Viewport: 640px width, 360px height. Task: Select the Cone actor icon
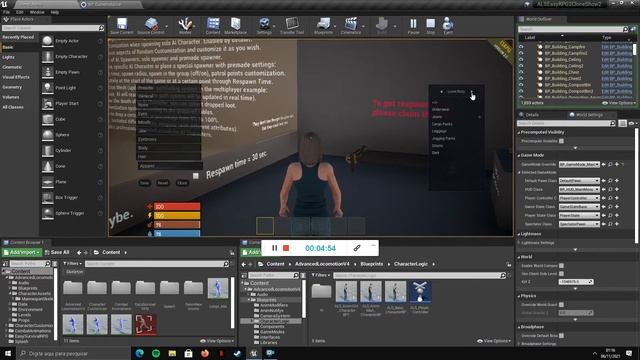coord(48,166)
